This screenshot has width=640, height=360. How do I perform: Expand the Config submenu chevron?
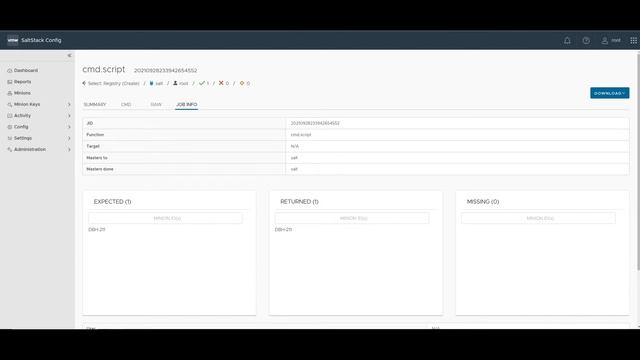pyautogui.click(x=69, y=127)
